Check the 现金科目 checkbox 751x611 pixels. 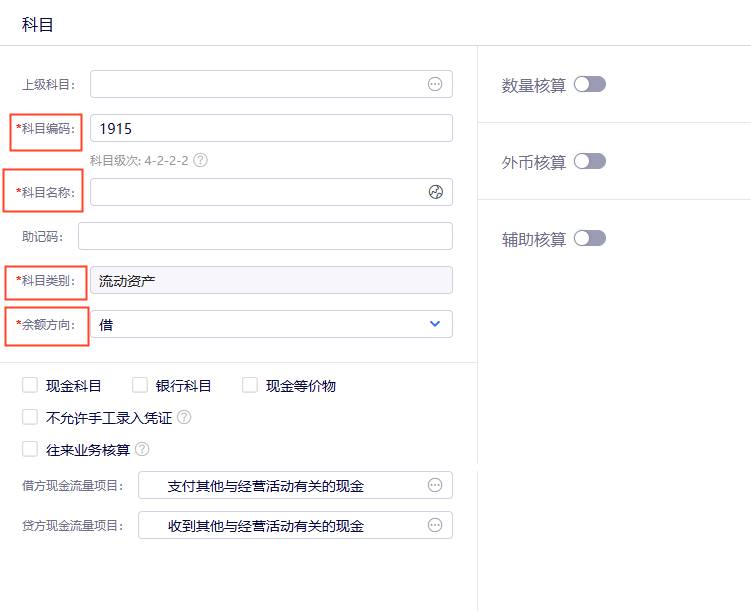click(30, 385)
